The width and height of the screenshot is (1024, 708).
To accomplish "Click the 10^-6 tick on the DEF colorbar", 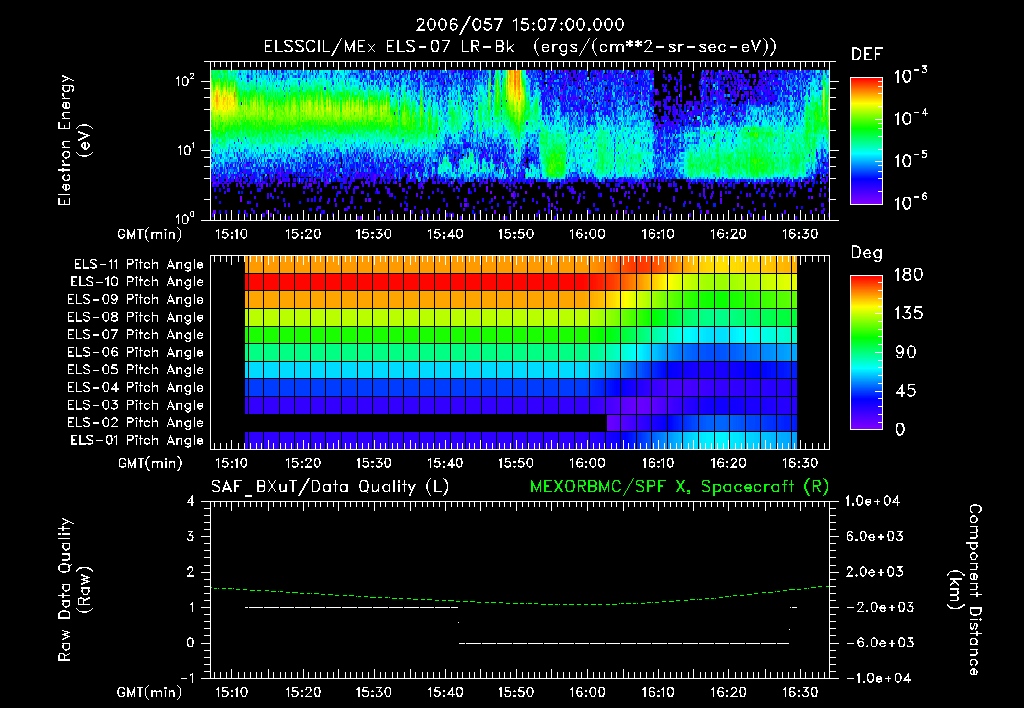I will (x=911, y=202).
